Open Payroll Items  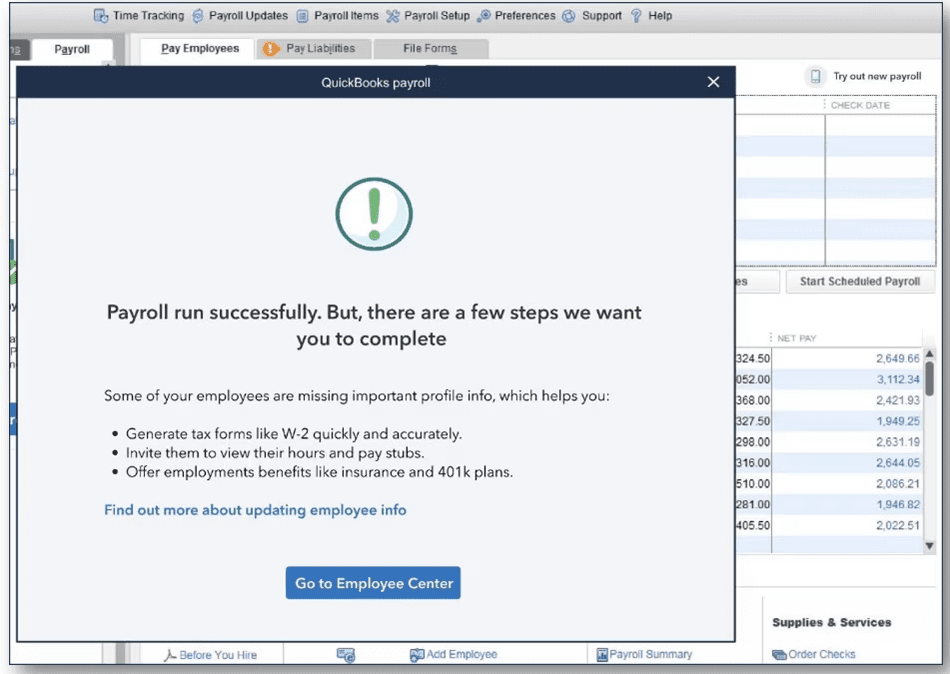click(x=346, y=16)
